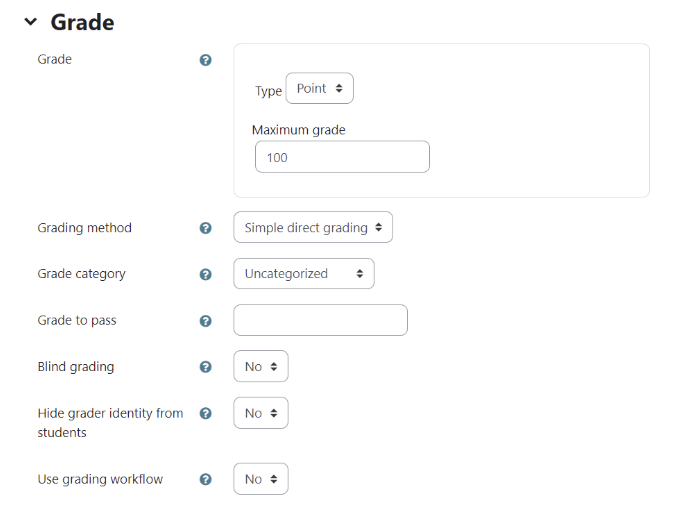Open the Use grading workflow dropdown
The image size is (680, 506).
pos(260,479)
